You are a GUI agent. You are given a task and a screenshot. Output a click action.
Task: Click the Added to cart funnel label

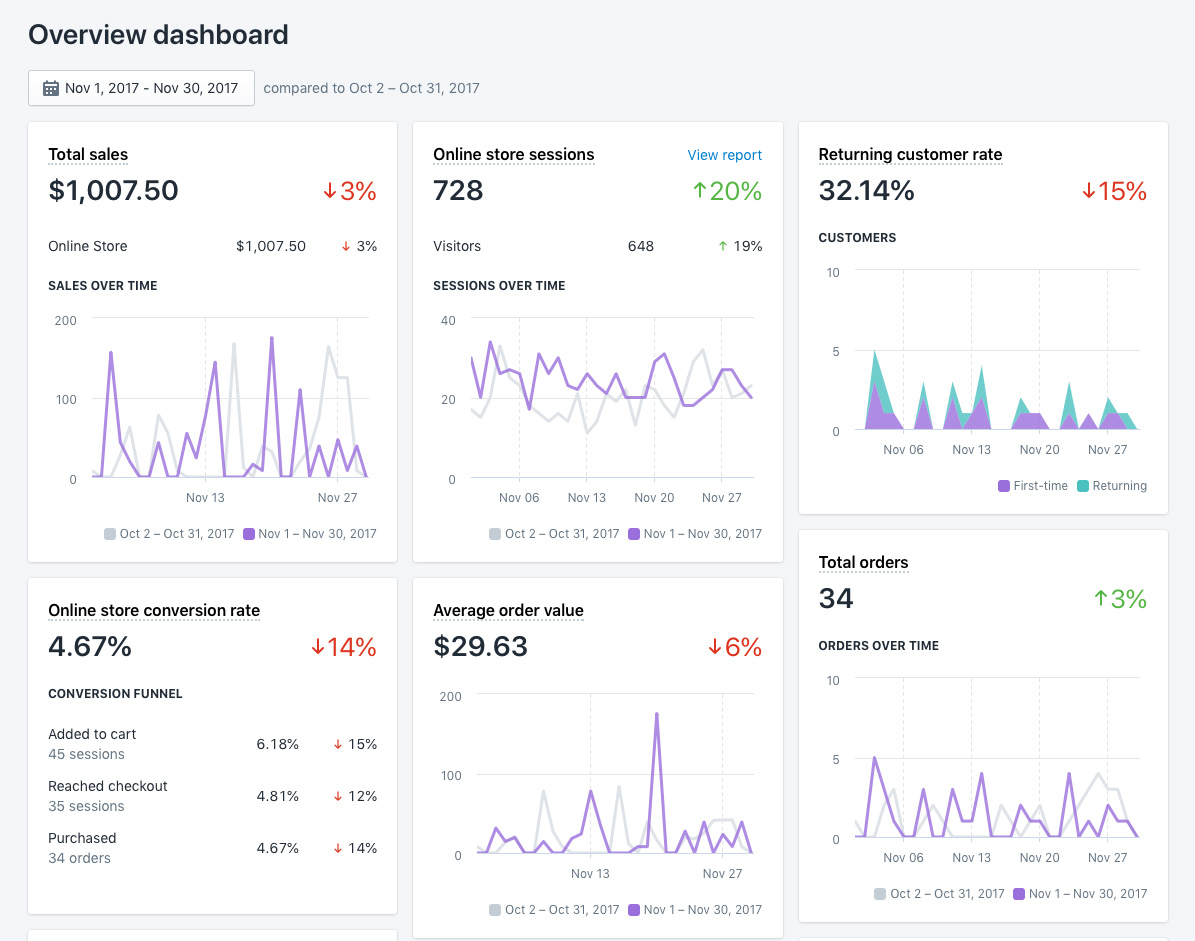92,735
